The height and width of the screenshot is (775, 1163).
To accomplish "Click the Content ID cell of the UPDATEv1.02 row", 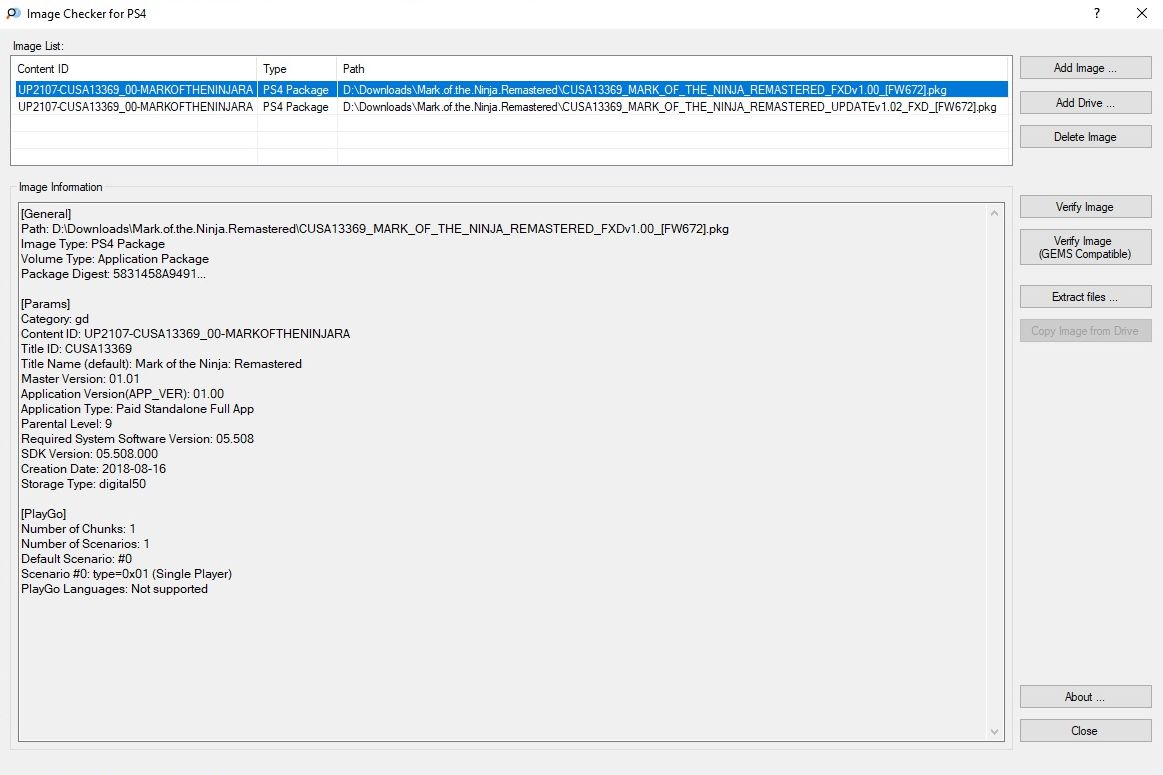I will [x=135, y=107].
